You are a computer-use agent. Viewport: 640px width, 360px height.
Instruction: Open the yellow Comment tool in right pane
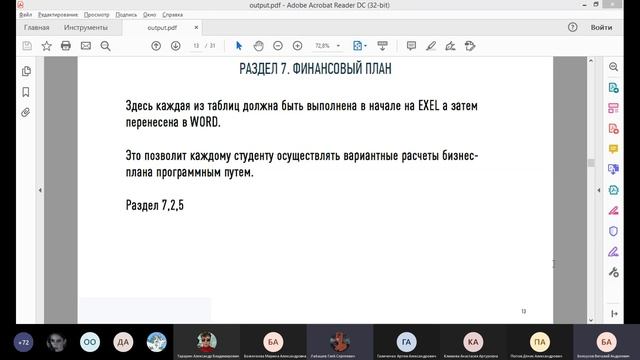613,149
